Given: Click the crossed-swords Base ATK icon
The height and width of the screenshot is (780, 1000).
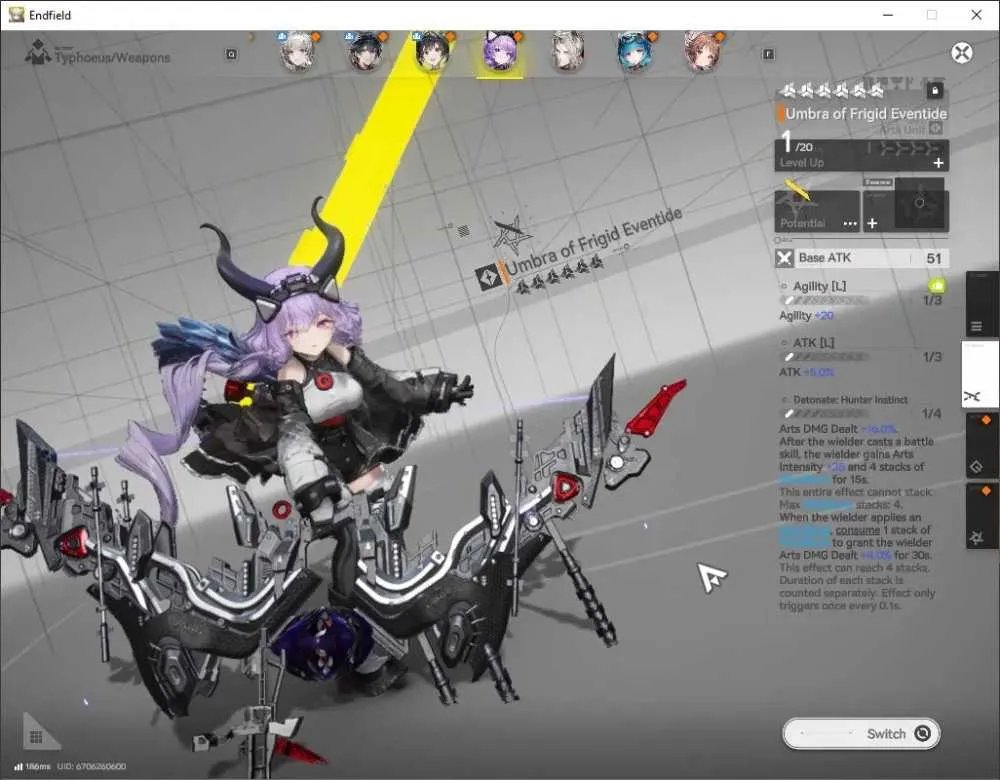Looking at the screenshot, I should coord(784,258).
